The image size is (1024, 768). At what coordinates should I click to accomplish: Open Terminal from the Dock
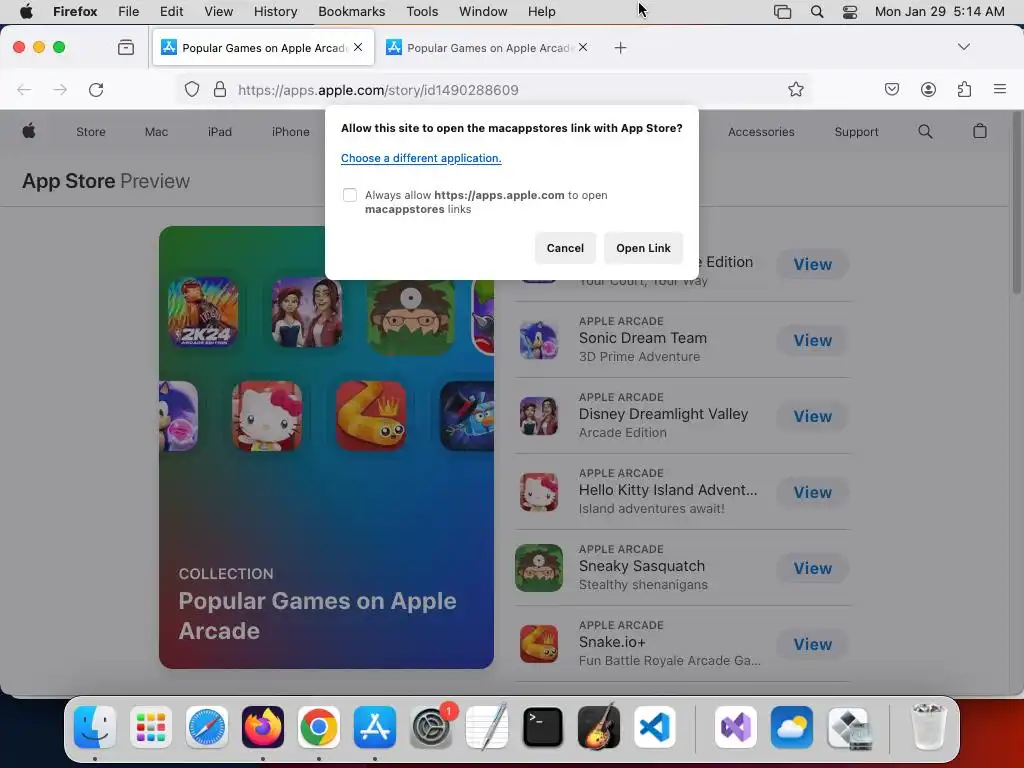pyautogui.click(x=543, y=727)
